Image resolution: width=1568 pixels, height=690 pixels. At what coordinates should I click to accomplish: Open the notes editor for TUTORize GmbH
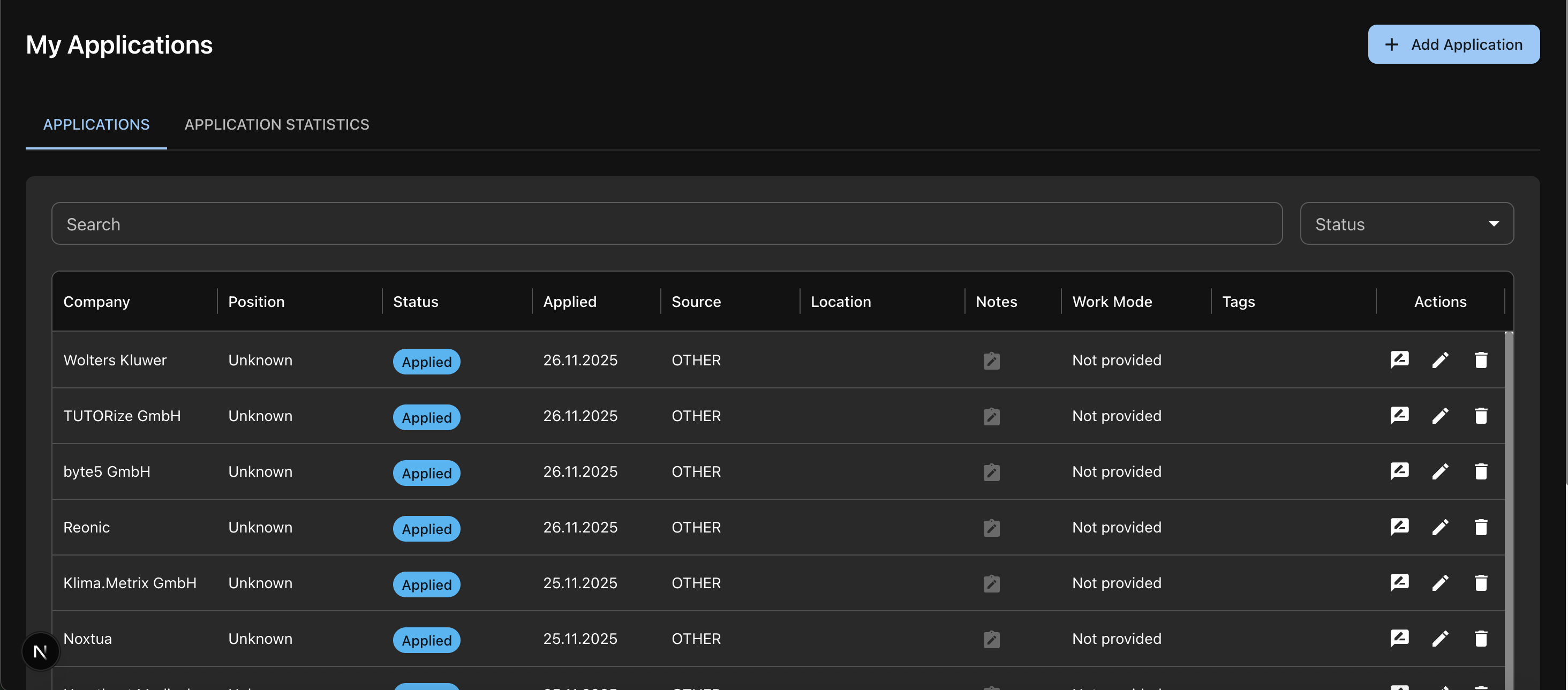992,416
